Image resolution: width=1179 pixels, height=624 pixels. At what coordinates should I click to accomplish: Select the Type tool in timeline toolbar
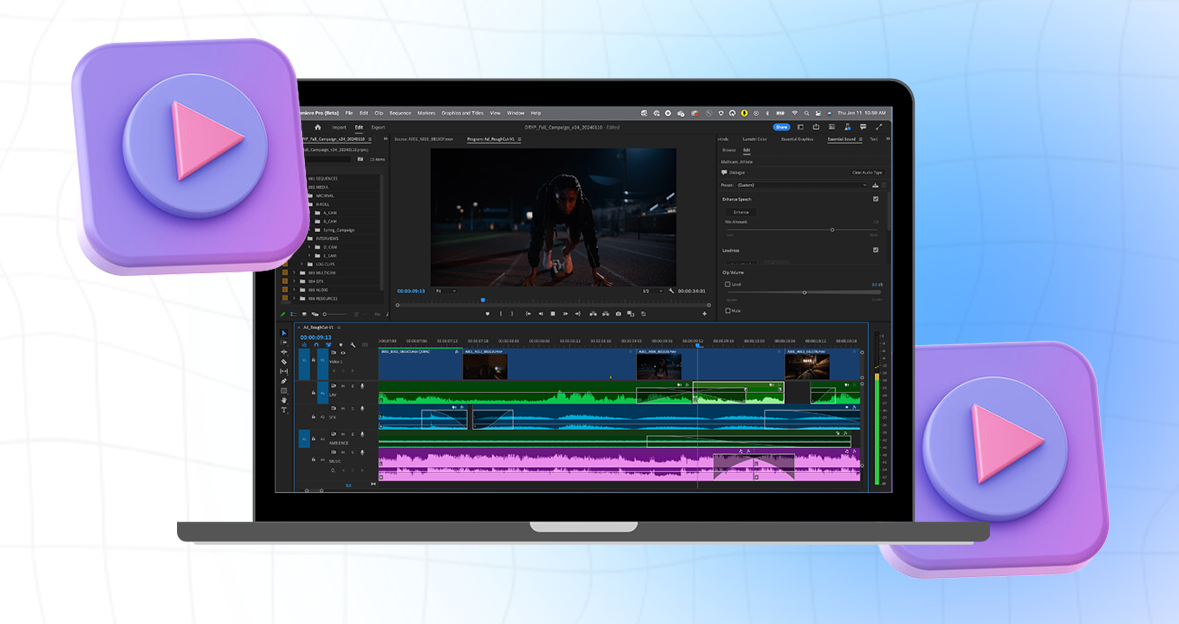click(x=284, y=410)
